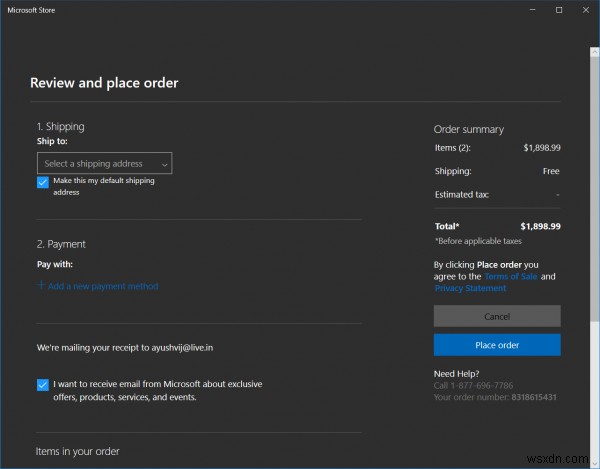
Task: Click the Before applicable taxes note
Action: 478,241
